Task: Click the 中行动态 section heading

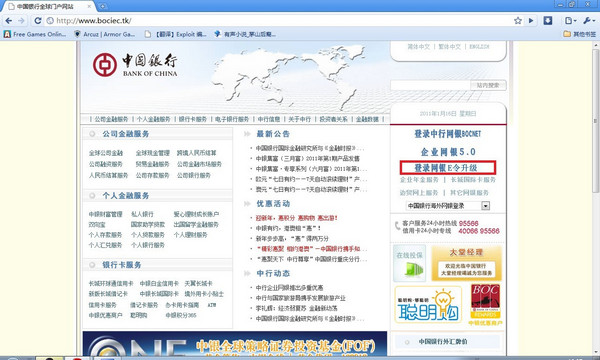Action: click(273, 274)
